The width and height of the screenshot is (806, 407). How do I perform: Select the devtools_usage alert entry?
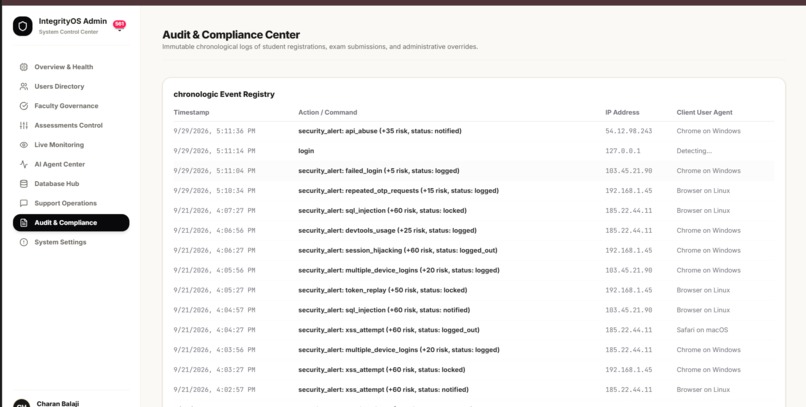[x=473, y=231]
